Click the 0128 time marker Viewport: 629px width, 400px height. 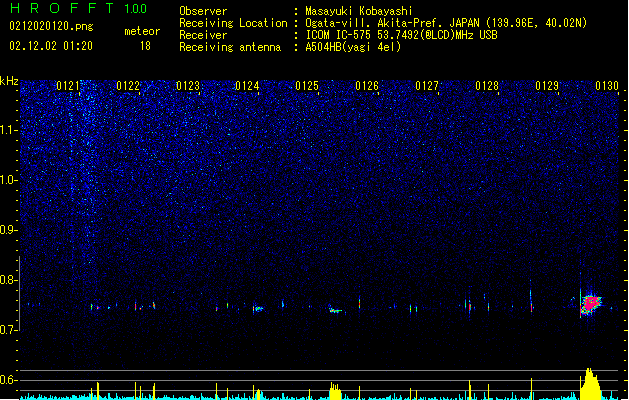tap(487, 86)
